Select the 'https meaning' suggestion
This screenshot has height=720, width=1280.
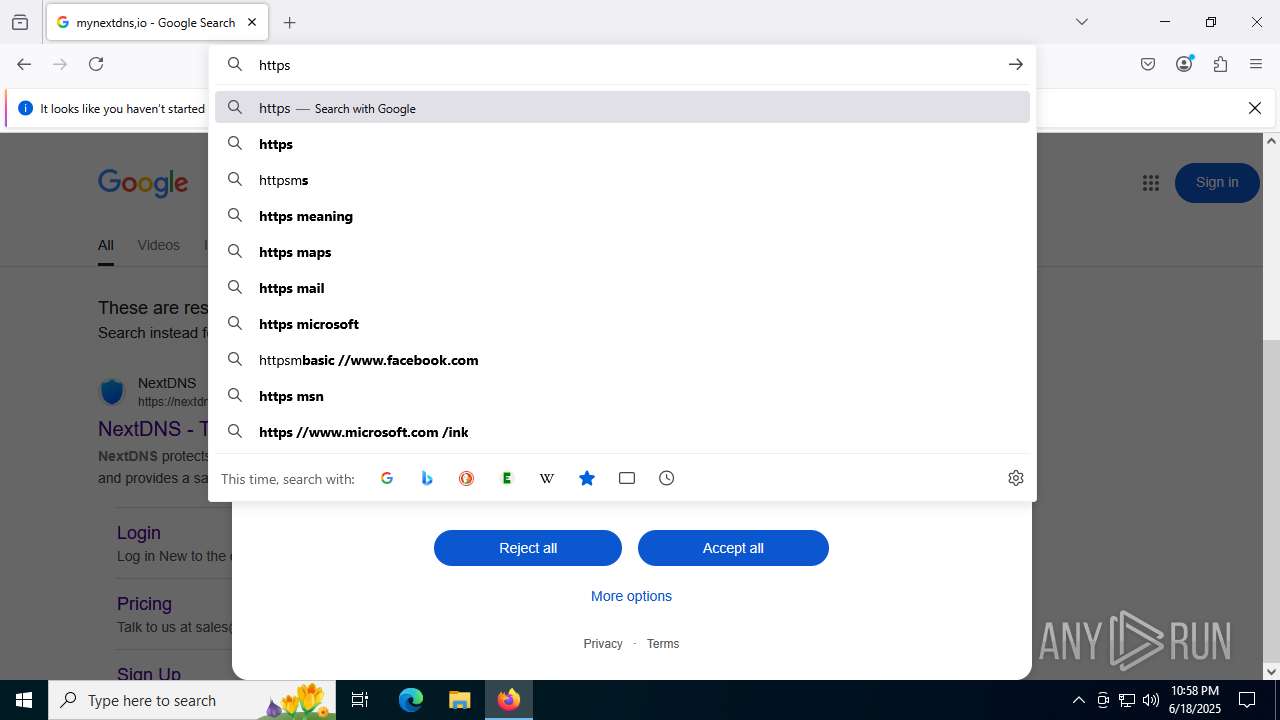(622, 216)
